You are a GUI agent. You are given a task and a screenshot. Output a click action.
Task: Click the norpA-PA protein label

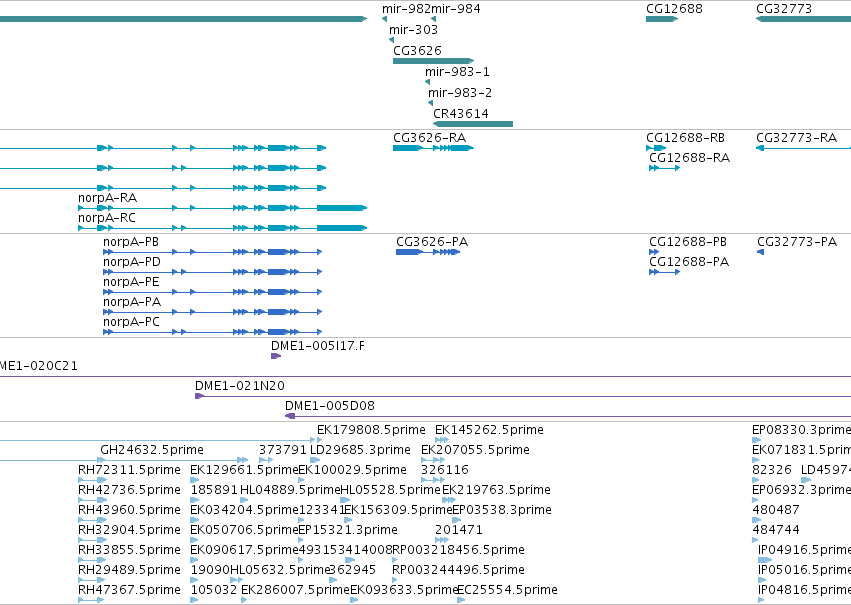[132, 302]
